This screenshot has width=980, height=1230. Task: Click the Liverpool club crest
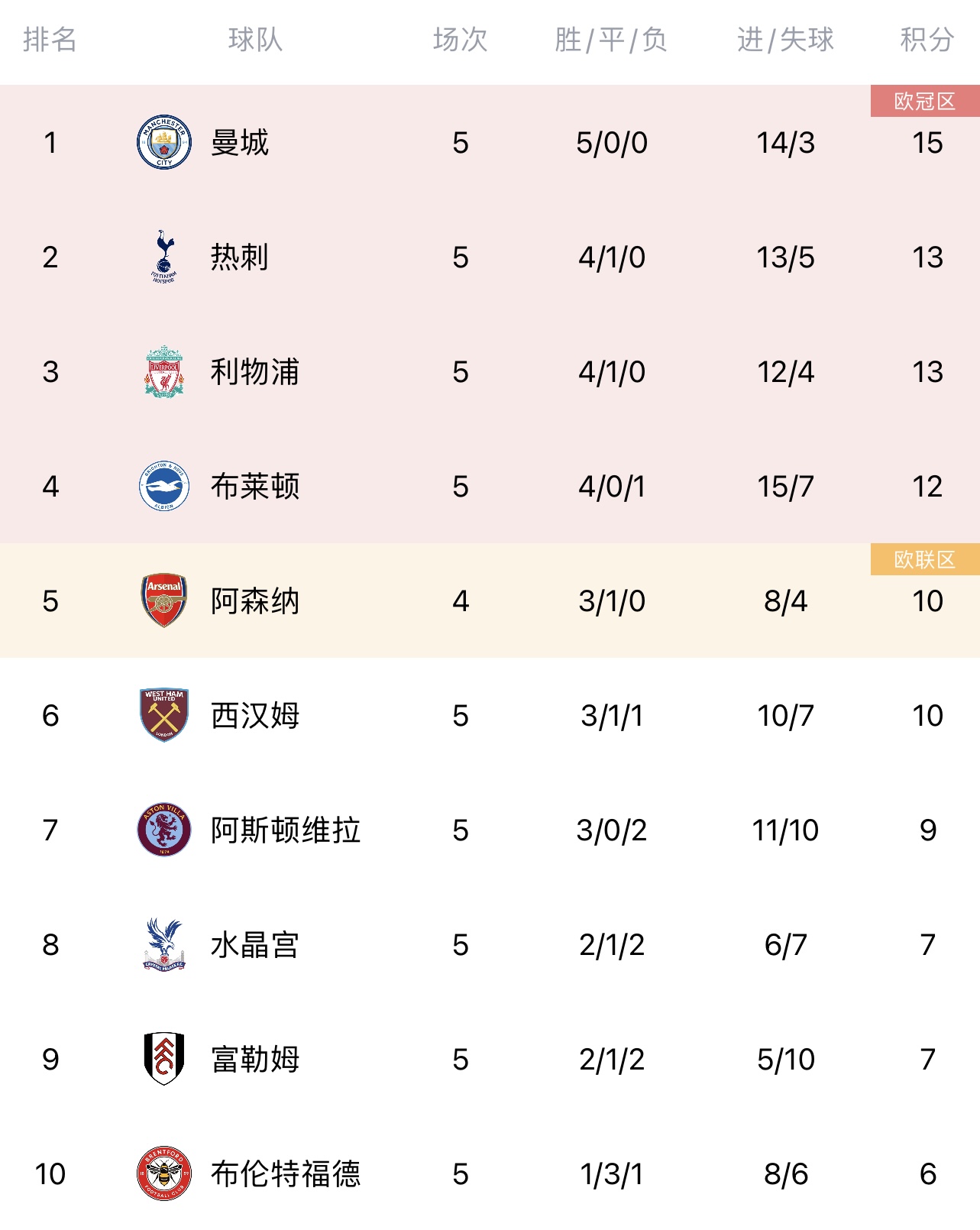point(164,371)
